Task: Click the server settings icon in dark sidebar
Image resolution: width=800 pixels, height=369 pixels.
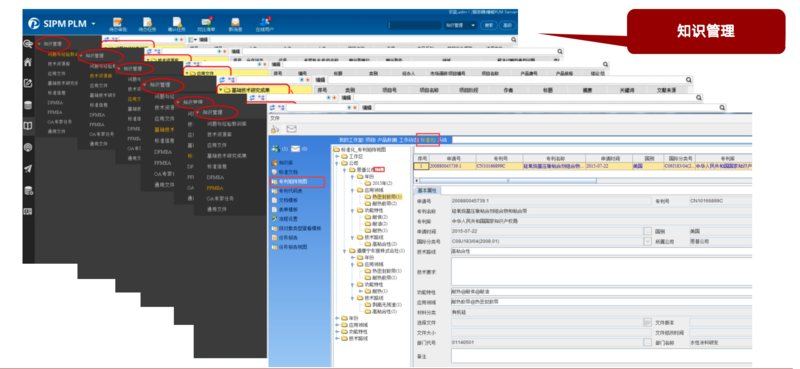Action: (x=29, y=191)
